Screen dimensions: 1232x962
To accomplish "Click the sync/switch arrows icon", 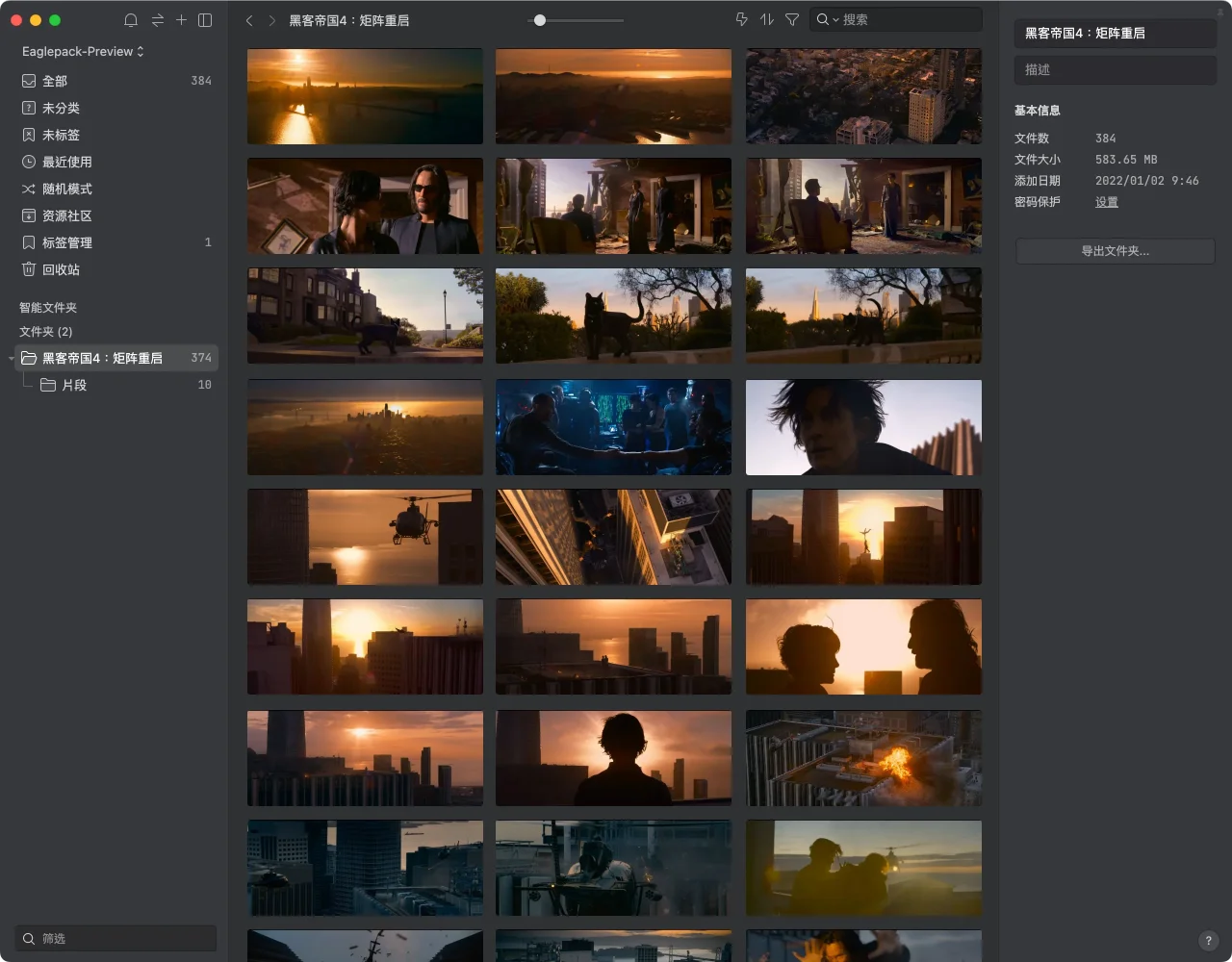I will coord(157,20).
